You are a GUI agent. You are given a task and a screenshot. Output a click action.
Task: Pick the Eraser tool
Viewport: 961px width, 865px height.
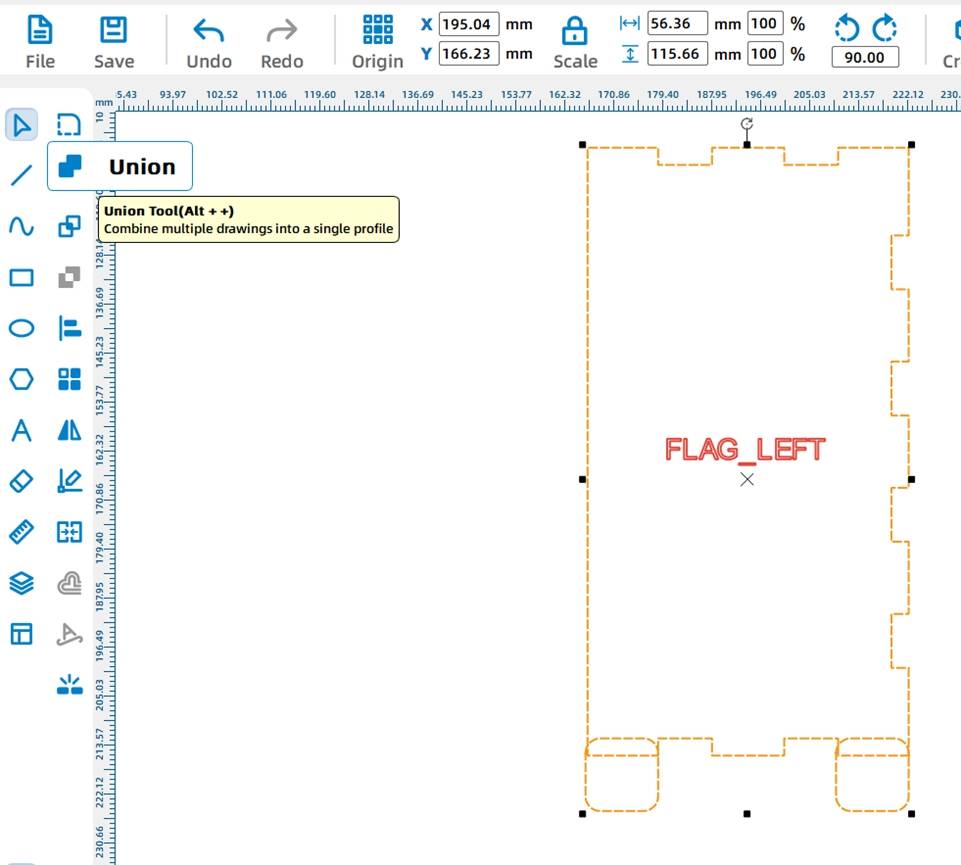pos(22,482)
